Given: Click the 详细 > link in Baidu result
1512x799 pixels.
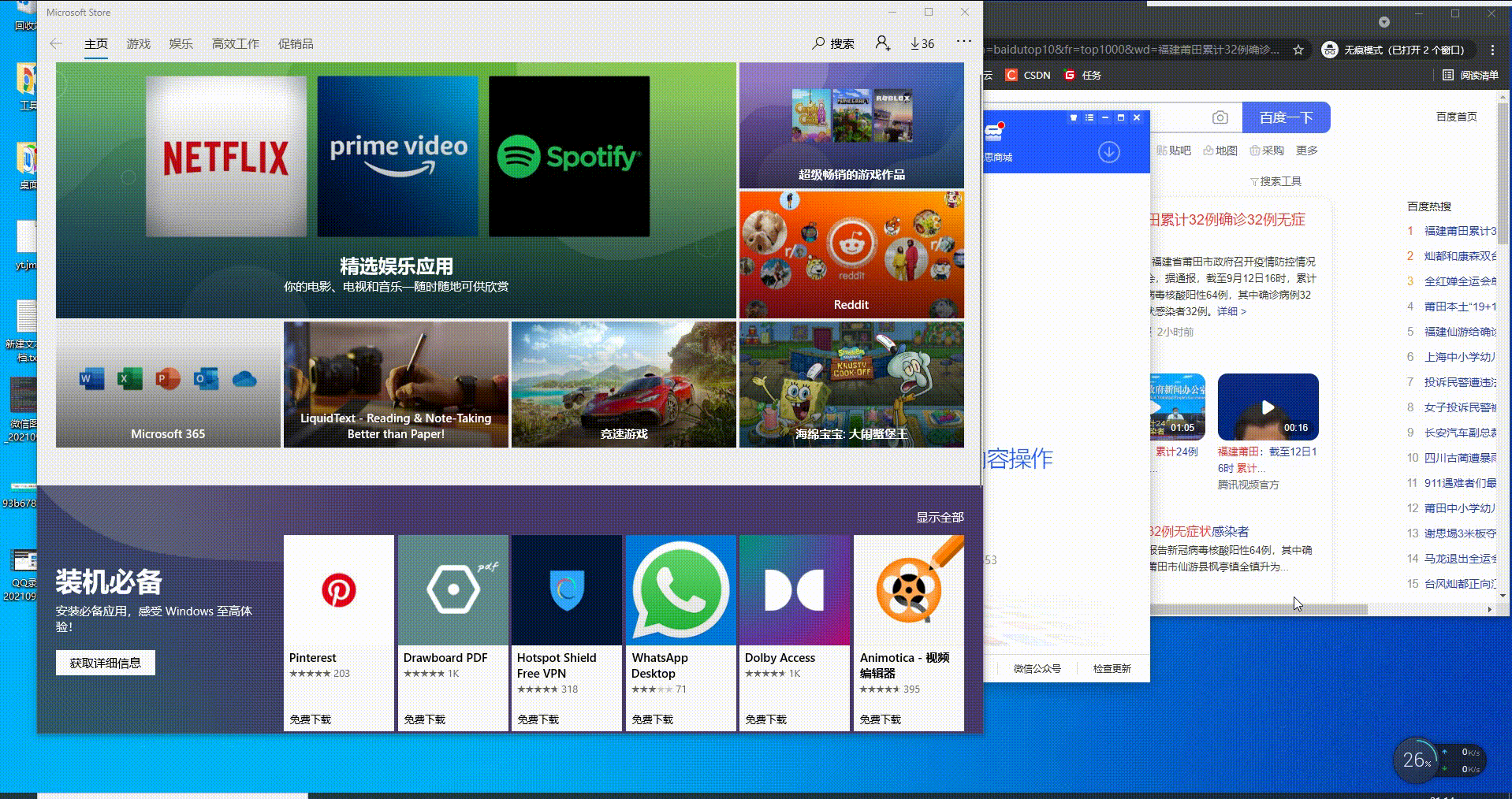Looking at the screenshot, I should pyautogui.click(x=1231, y=311).
